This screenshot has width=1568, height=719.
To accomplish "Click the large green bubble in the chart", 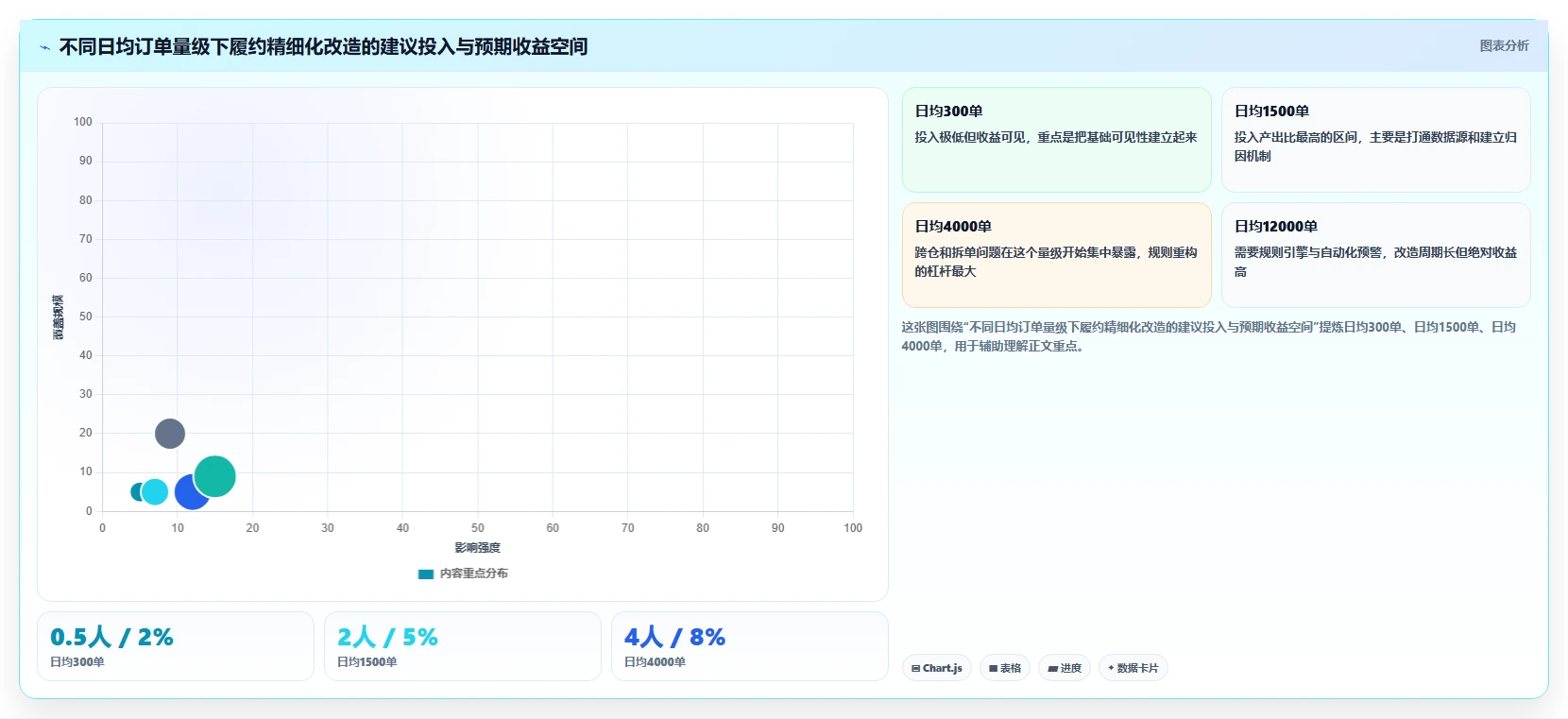I will pyautogui.click(x=215, y=476).
